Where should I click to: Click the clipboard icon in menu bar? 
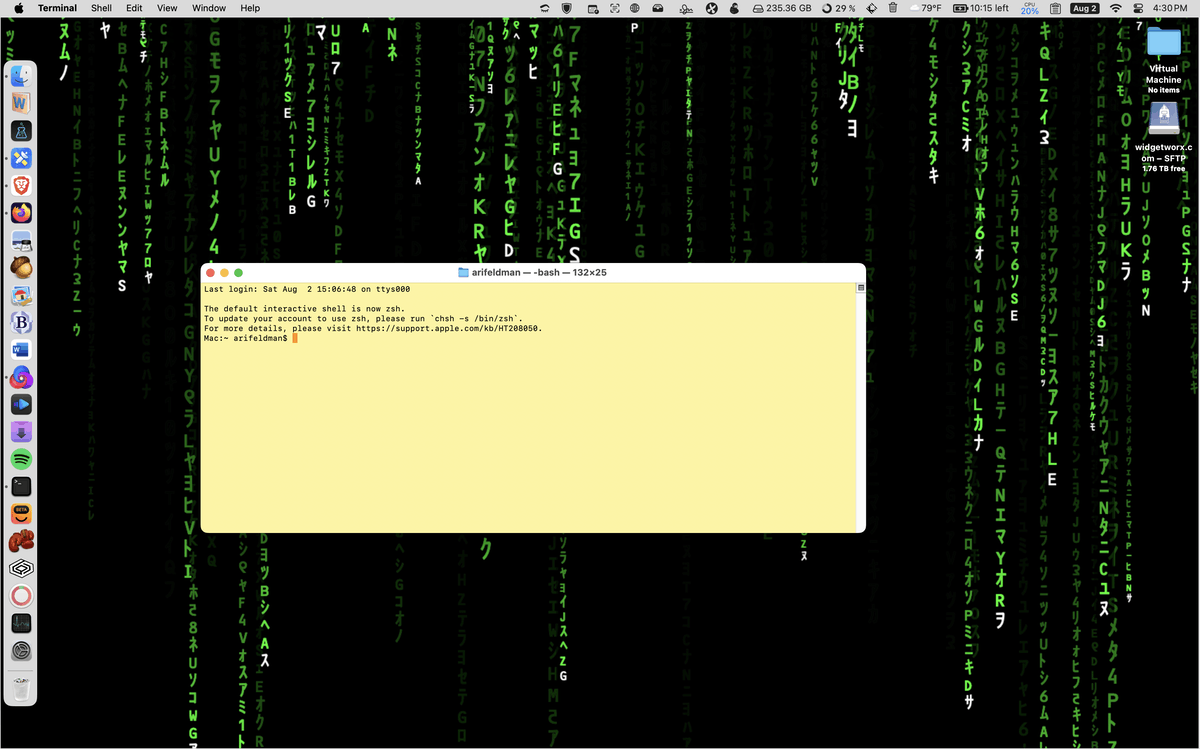tap(1055, 8)
